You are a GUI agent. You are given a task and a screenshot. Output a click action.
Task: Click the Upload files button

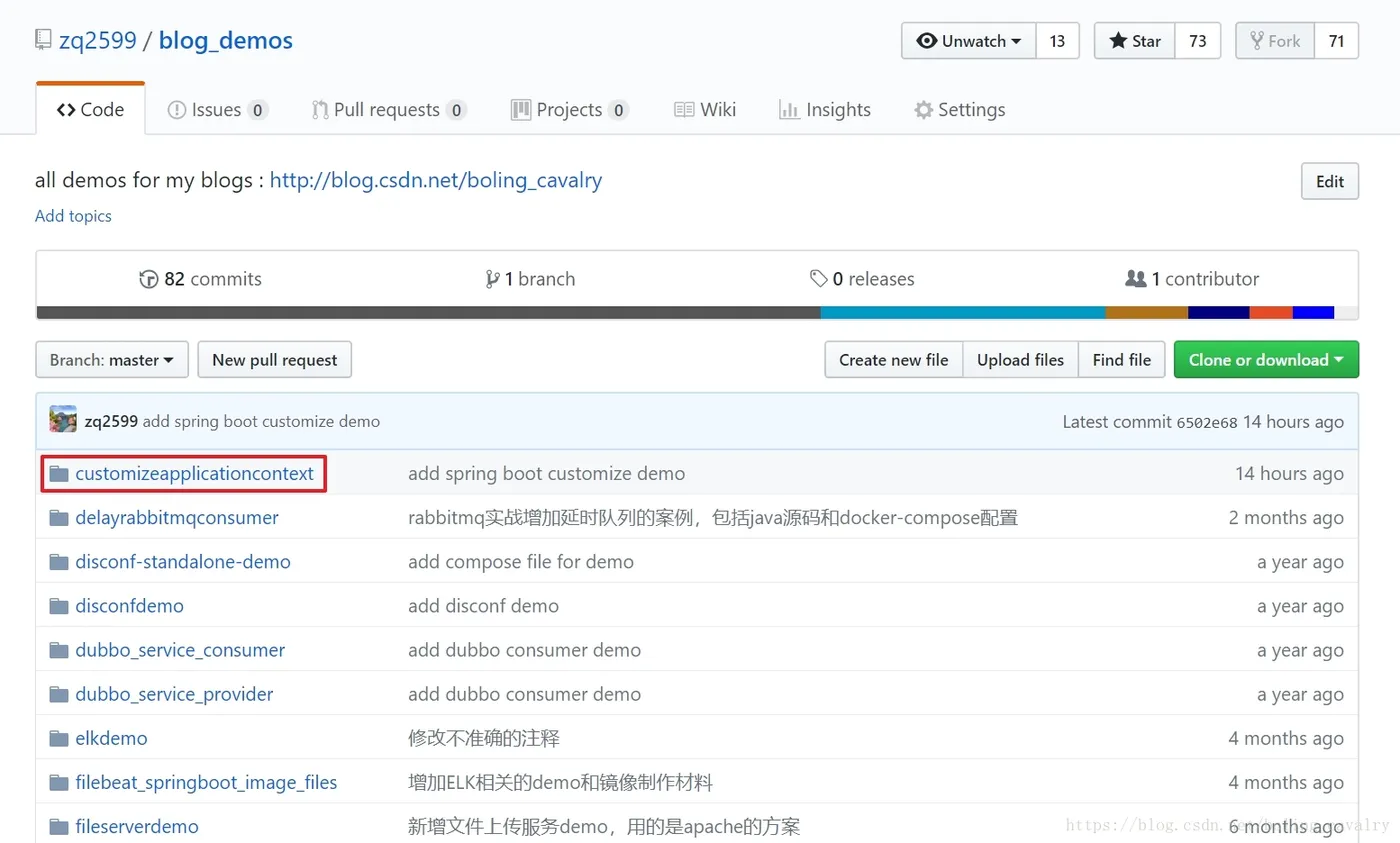pos(1021,360)
